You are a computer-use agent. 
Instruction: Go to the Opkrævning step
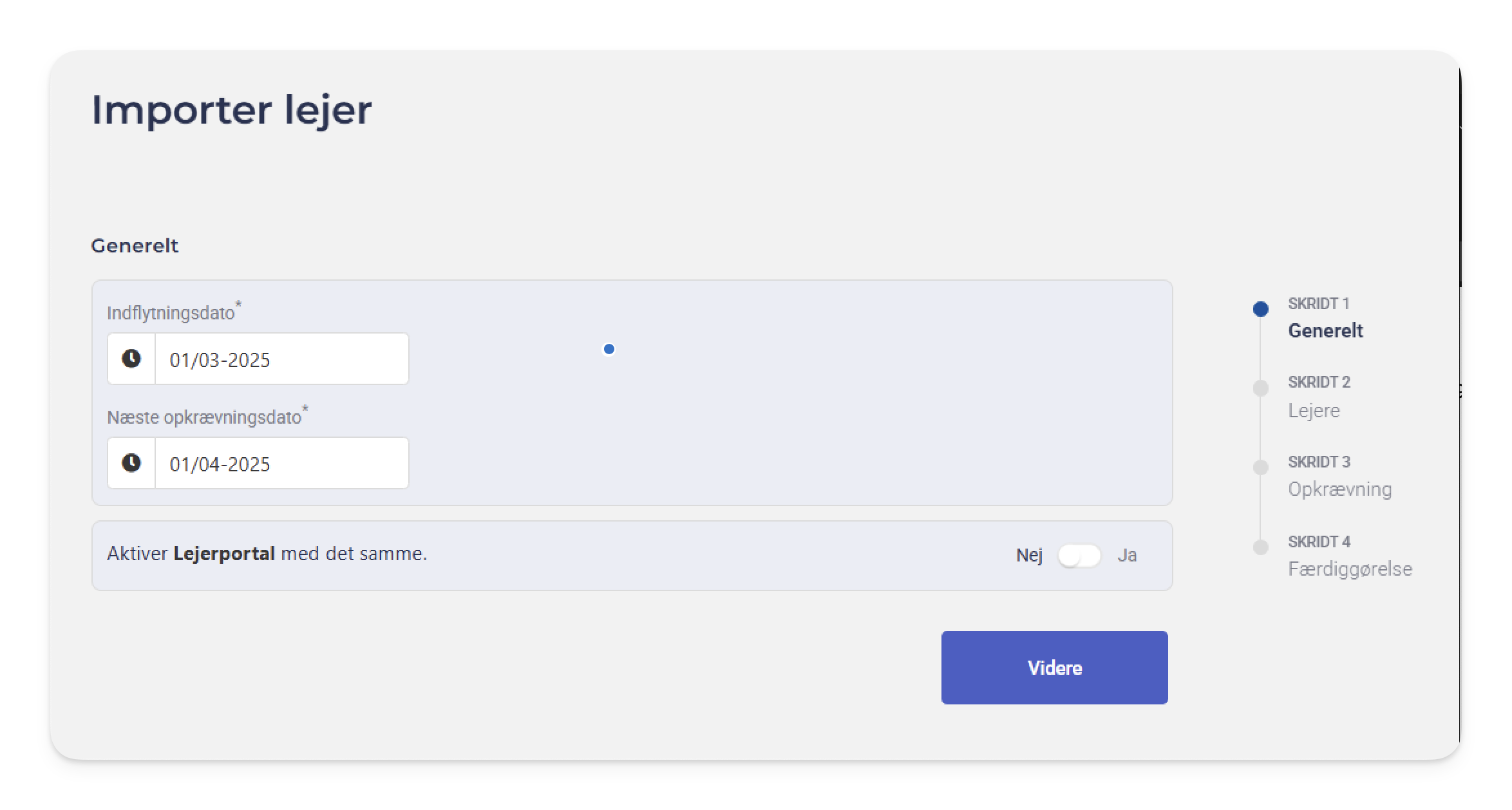tap(1340, 490)
